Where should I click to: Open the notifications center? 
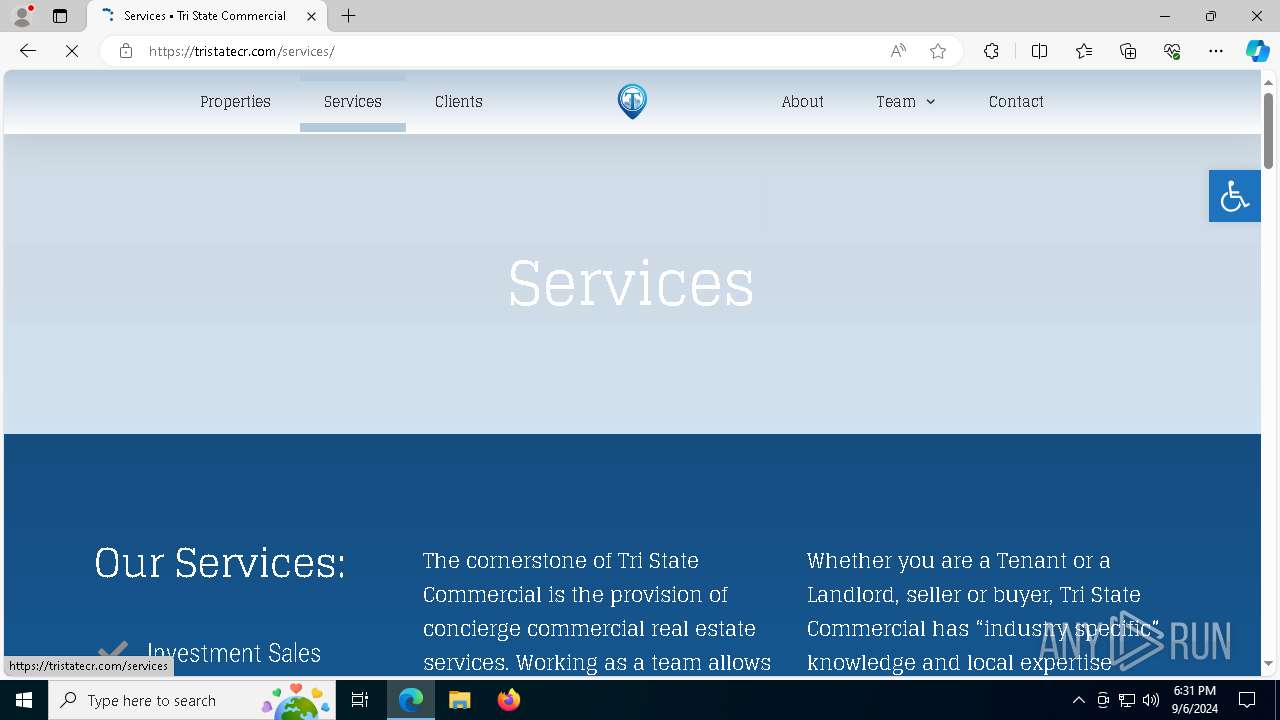(1247, 700)
